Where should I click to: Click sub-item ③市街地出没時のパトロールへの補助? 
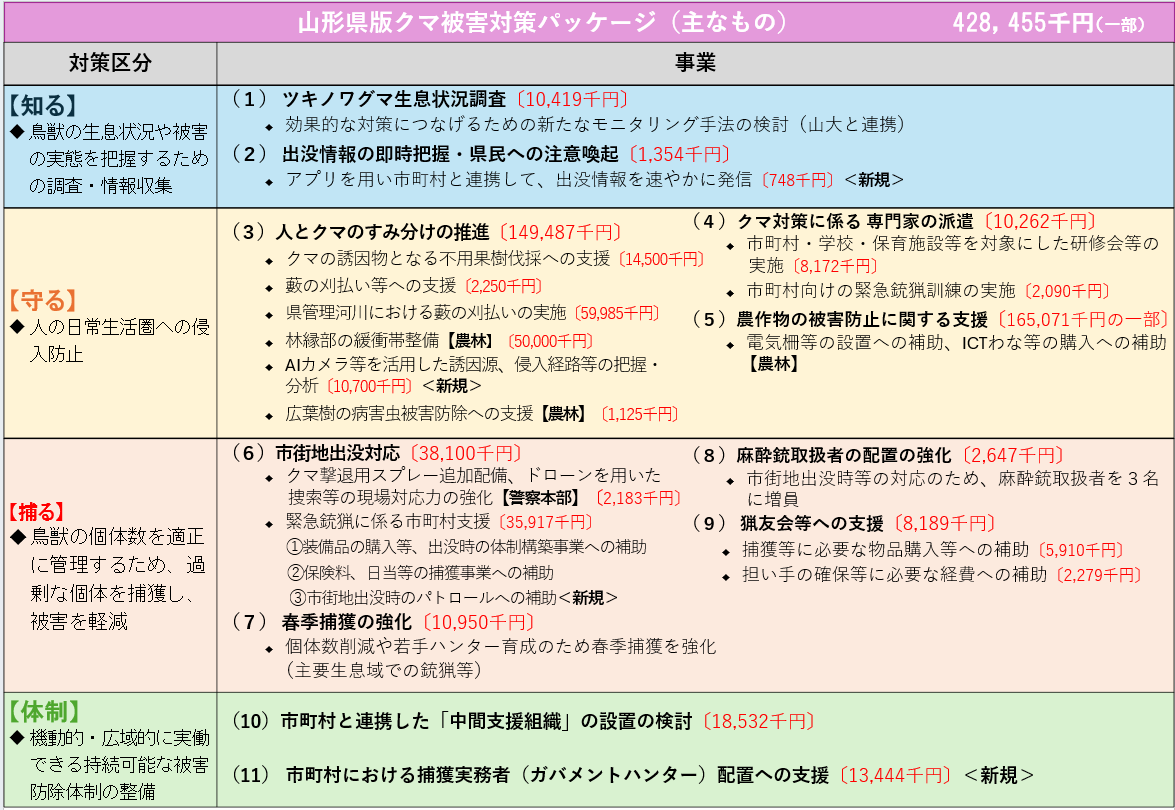click(x=453, y=597)
